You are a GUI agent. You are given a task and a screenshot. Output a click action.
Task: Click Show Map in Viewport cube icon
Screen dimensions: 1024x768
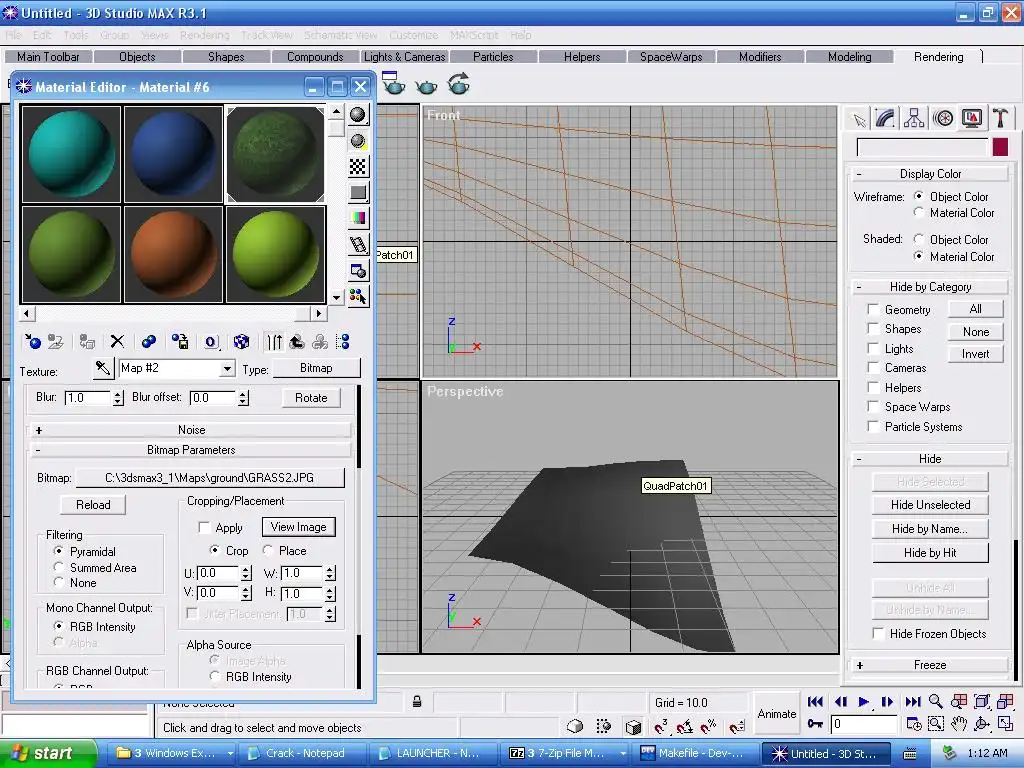242,342
